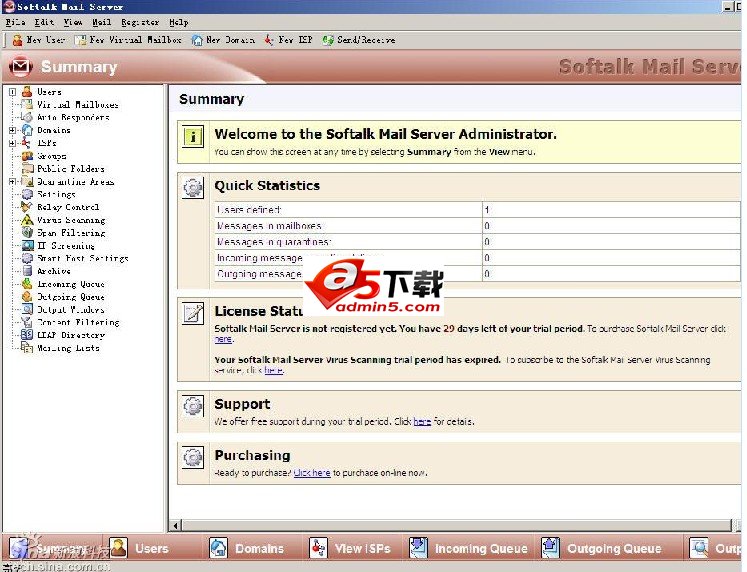The image size is (747, 572).
Task: Open the Mail menu
Action: (101, 22)
